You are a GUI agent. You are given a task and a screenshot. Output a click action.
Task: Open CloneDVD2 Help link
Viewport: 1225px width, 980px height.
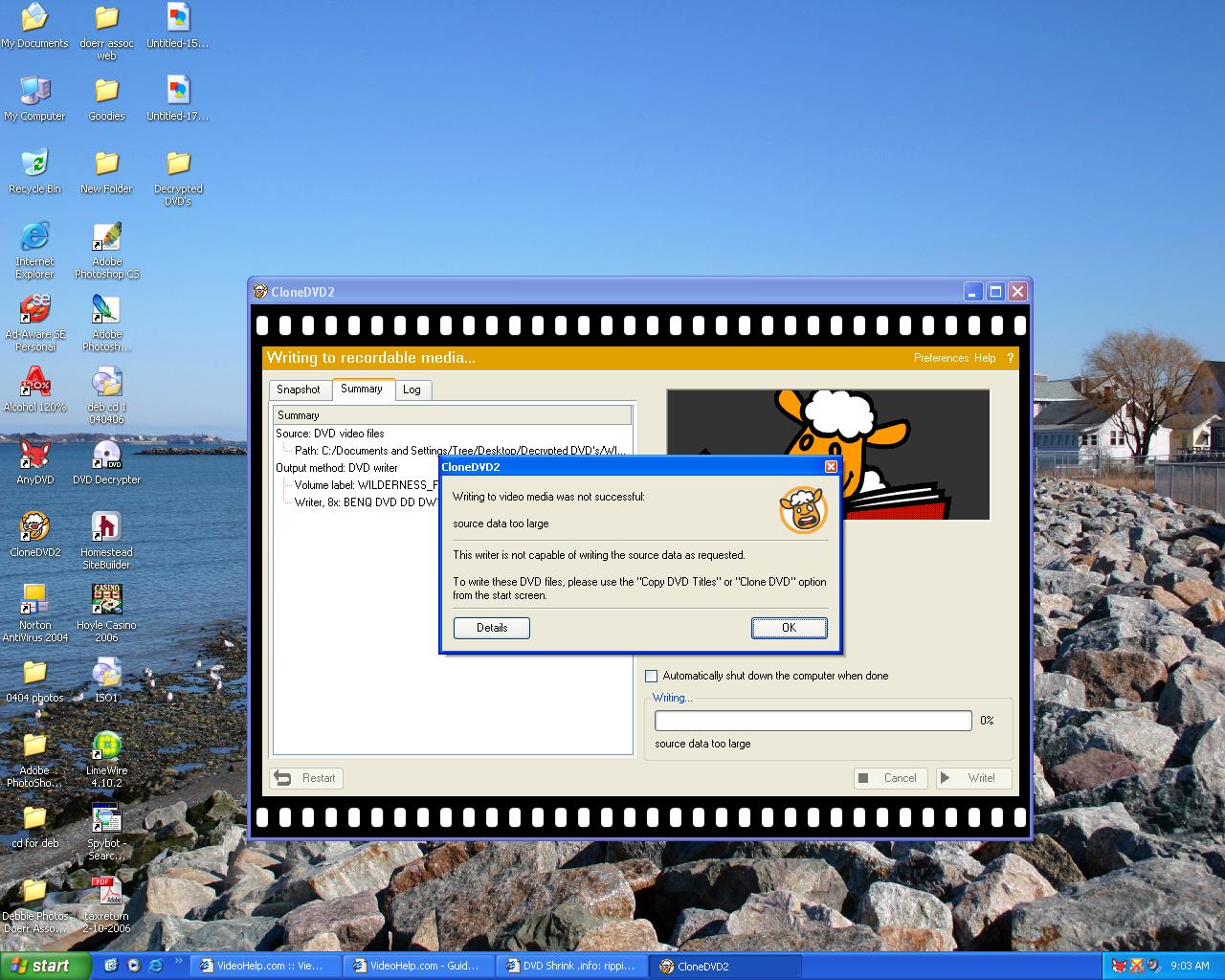pyautogui.click(x=985, y=358)
